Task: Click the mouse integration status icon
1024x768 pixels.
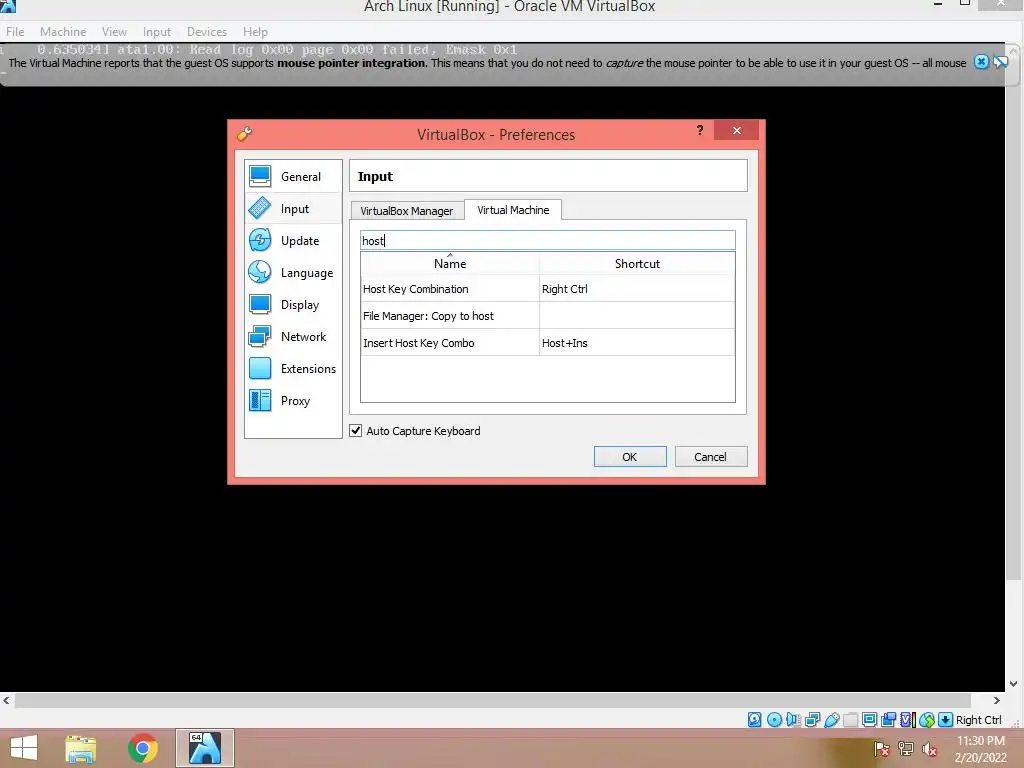Action: (927, 720)
